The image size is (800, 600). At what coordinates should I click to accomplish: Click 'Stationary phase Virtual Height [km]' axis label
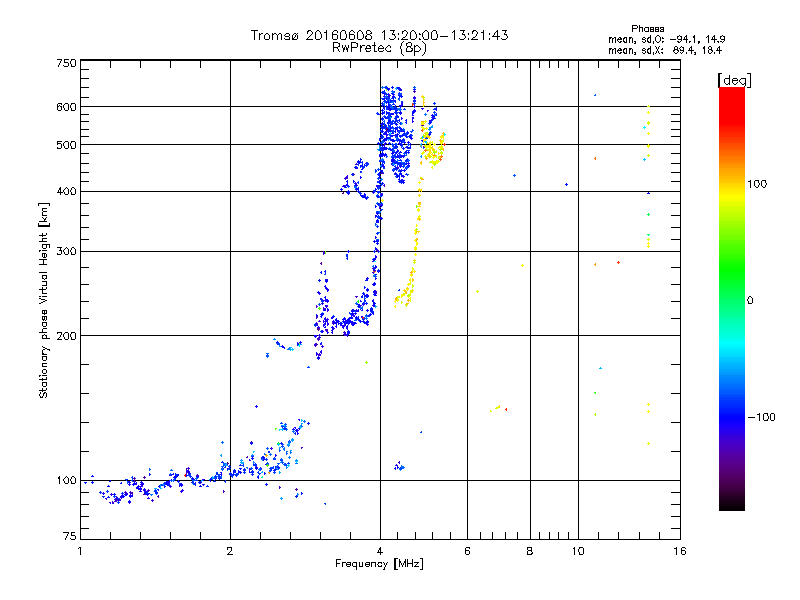click(x=44, y=300)
